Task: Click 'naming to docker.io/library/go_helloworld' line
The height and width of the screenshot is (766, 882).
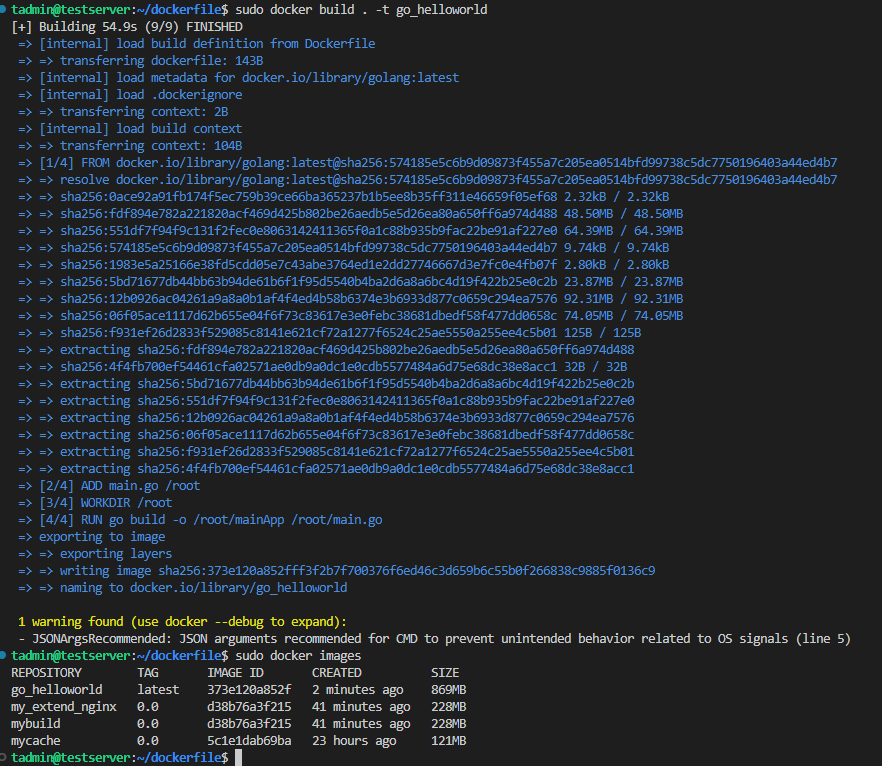Action: click(183, 588)
